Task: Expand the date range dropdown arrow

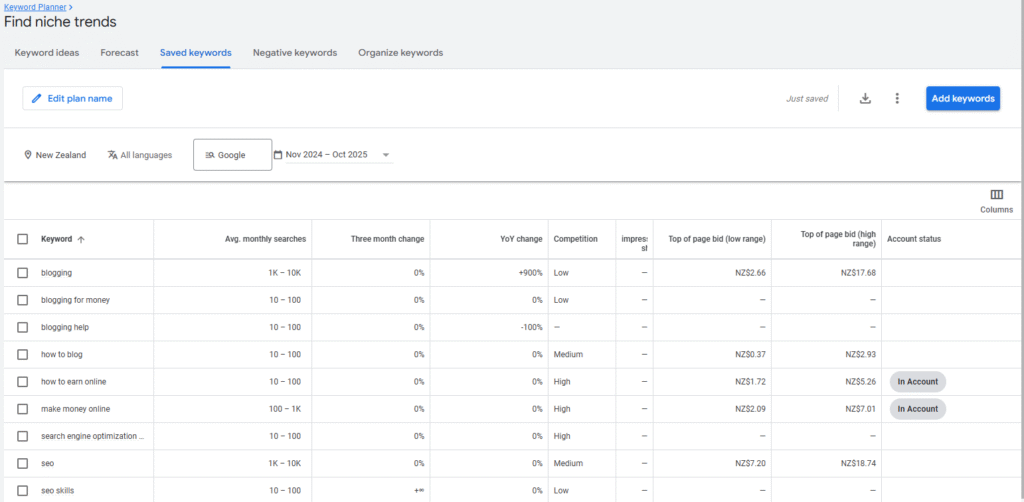Action: click(385, 155)
